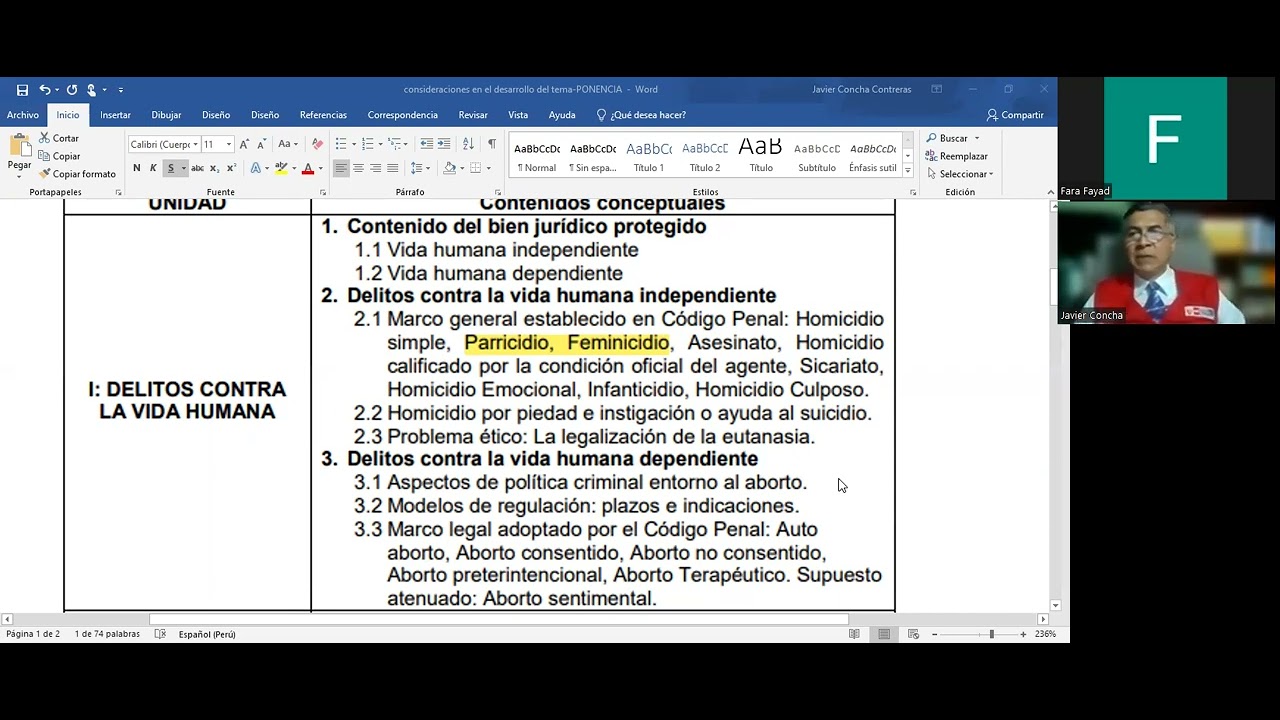Open Buscar search in Edición group
Image resolution: width=1280 pixels, height=720 pixels.
[953, 138]
